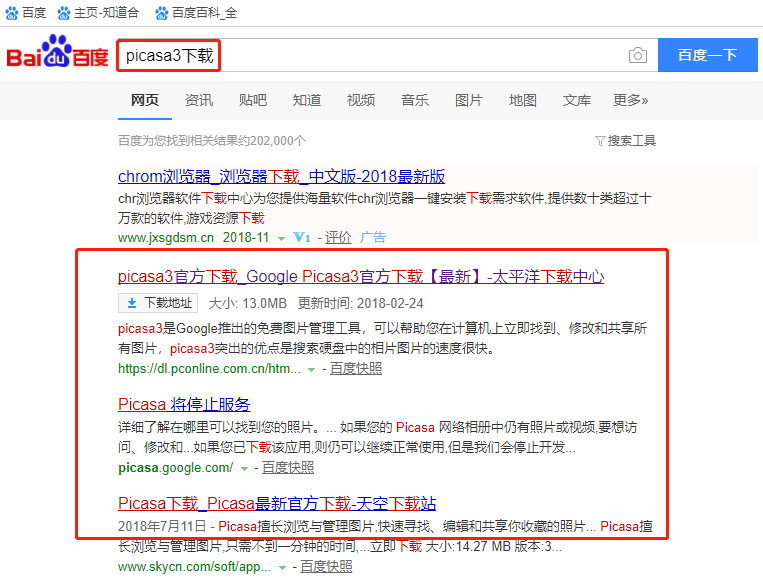Expand the 更多» menu
Viewport: 763px width, 578px height.
pos(631,100)
